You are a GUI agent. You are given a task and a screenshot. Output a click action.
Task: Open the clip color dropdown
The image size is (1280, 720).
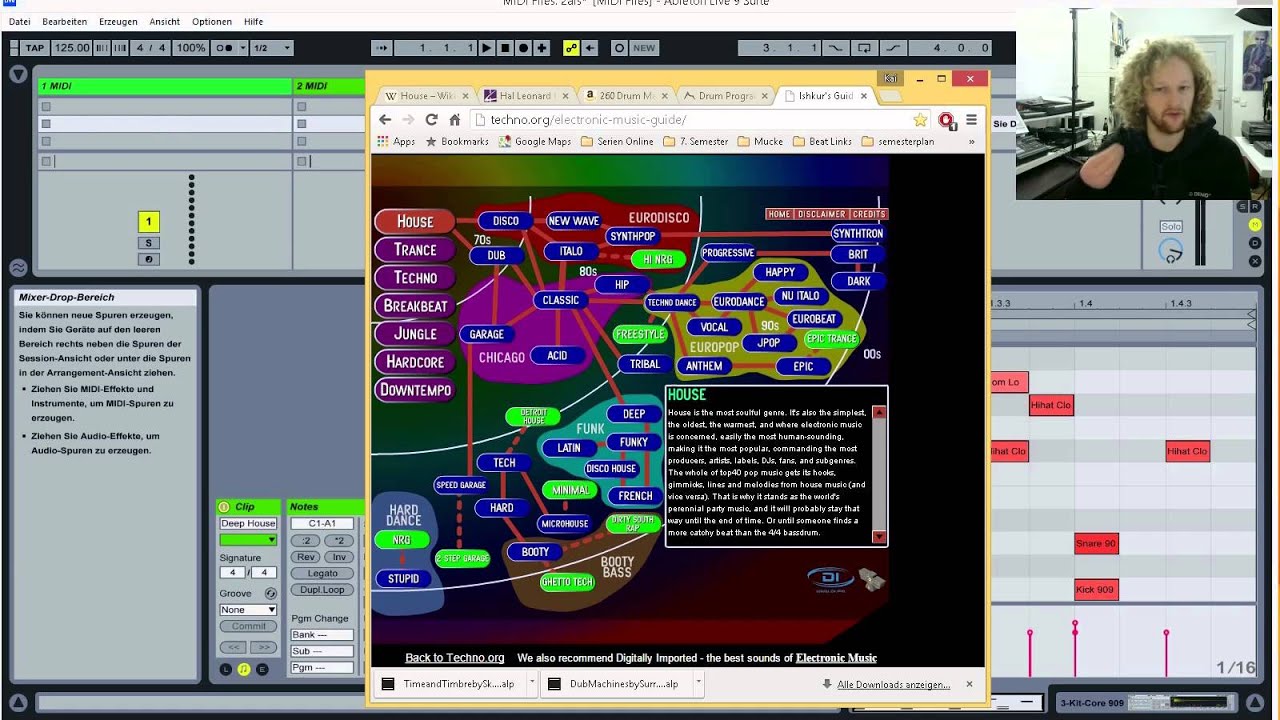248,540
